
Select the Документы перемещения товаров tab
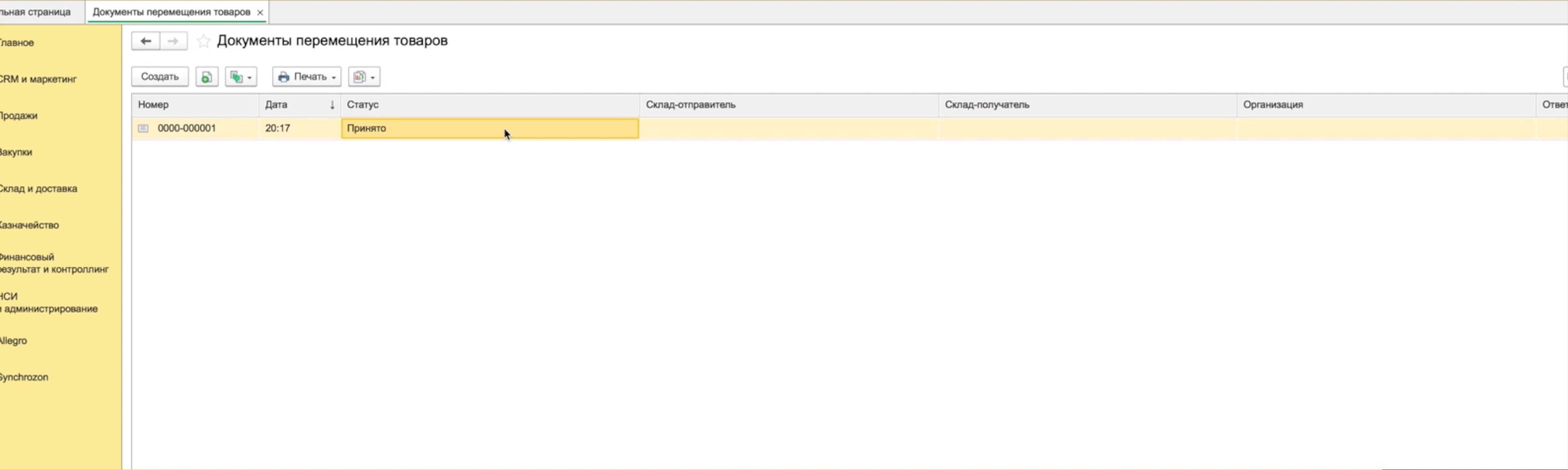click(x=171, y=12)
